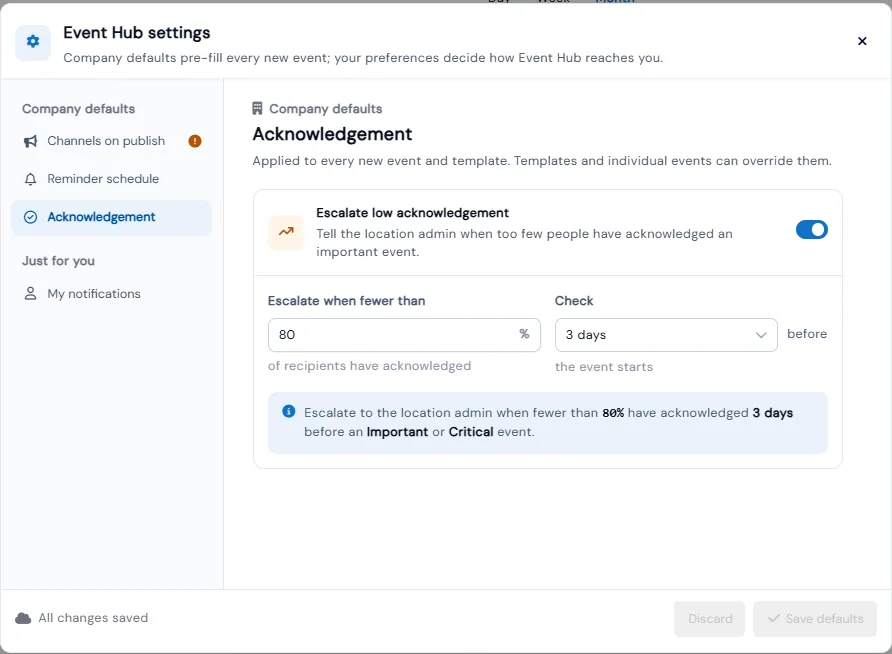
Task: Click the bold Important word in the summary
Action: (397, 432)
